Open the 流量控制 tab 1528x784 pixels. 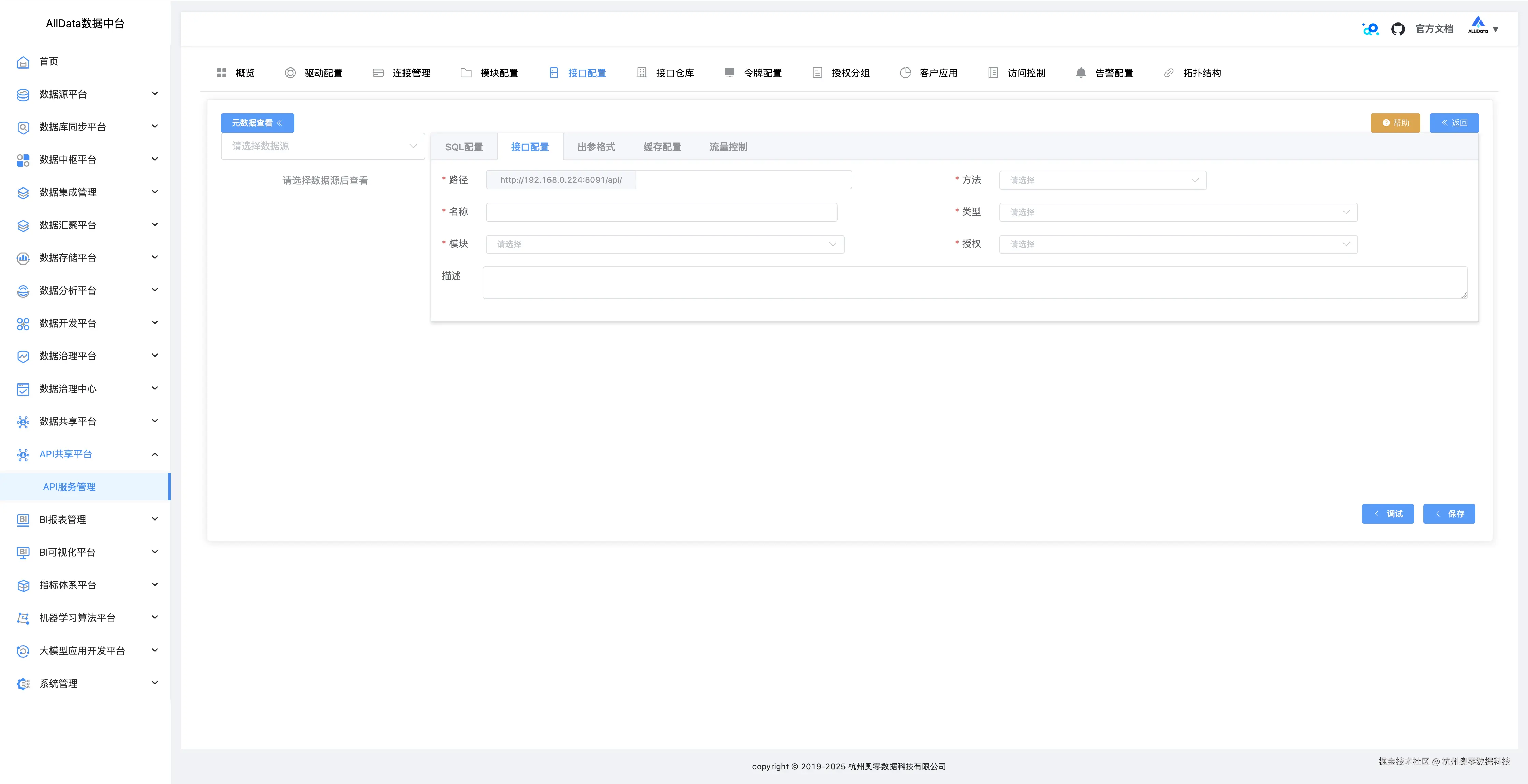pyautogui.click(x=728, y=147)
